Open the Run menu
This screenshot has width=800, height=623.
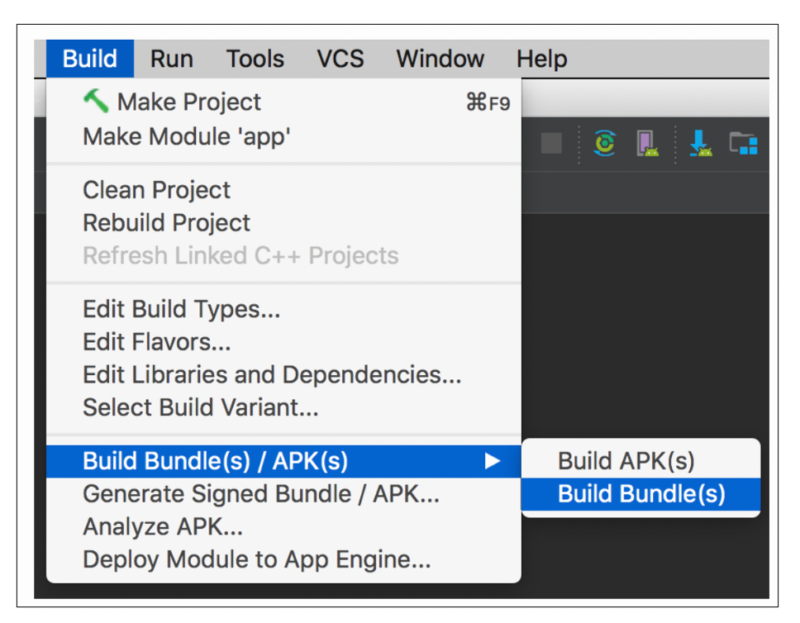click(x=171, y=58)
